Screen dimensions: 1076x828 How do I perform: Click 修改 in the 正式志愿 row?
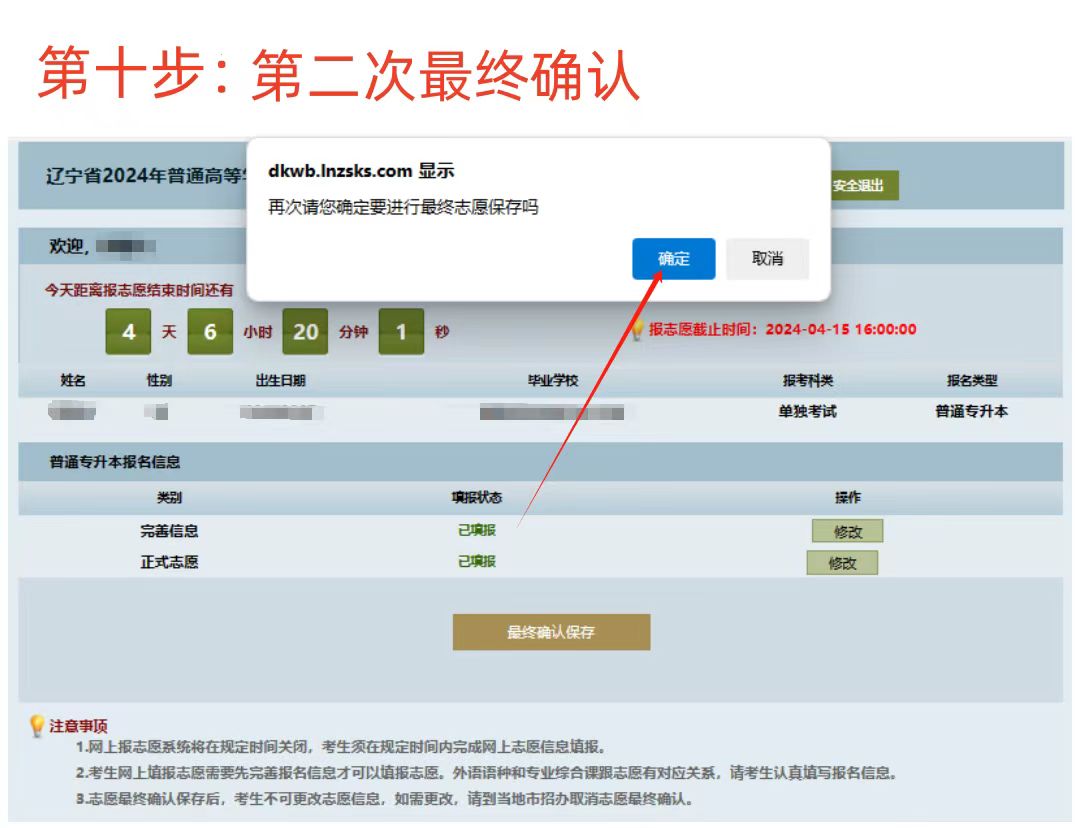tap(841, 563)
